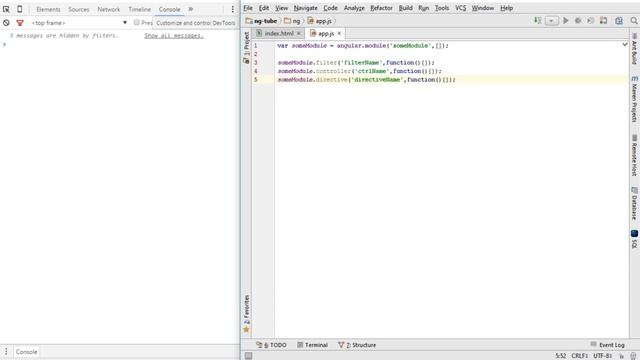640x360 pixels.
Task: Select the Console DevTools tab
Action: (169, 9)
